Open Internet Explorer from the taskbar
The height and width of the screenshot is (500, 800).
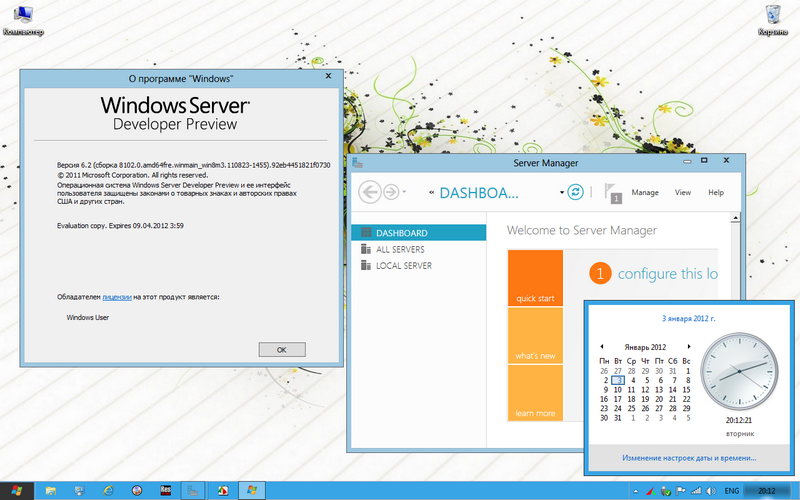(108, 491)
